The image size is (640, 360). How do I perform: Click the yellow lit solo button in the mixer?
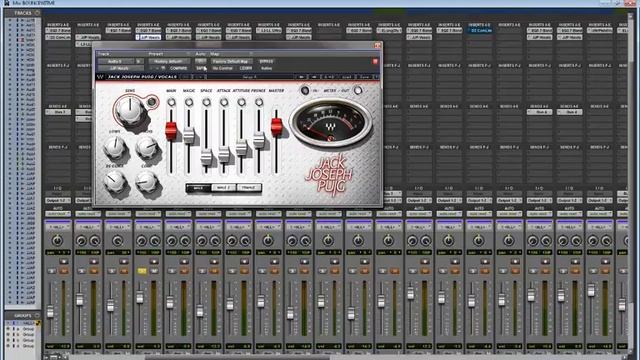click(x=142, y=271)
